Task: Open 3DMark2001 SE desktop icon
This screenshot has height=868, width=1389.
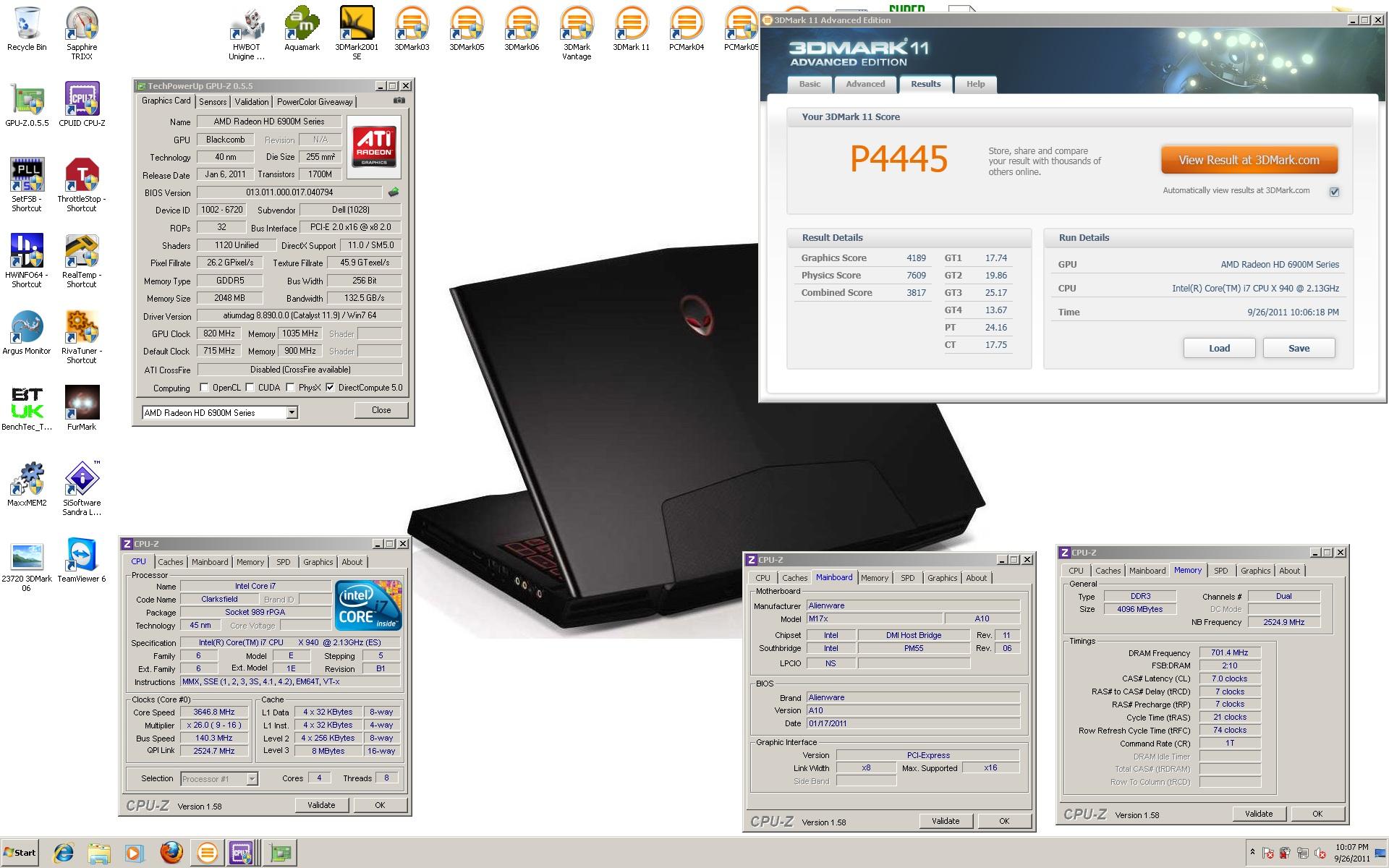Action: [x=357, y=33]
